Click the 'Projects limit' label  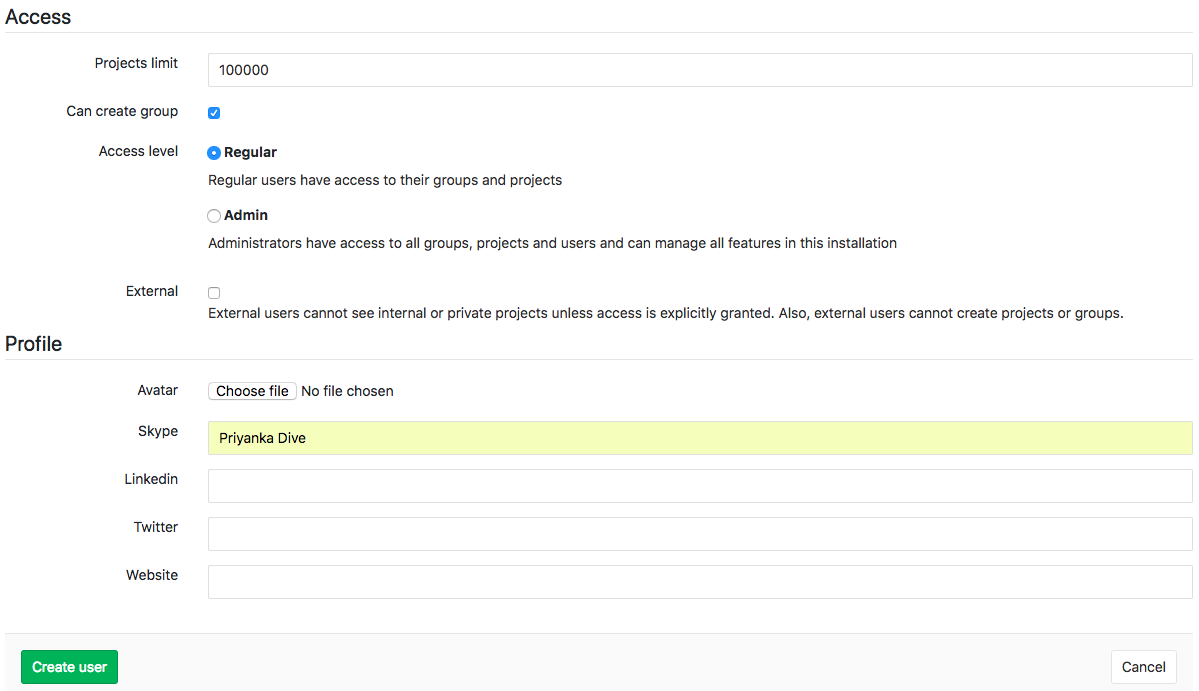136,63
